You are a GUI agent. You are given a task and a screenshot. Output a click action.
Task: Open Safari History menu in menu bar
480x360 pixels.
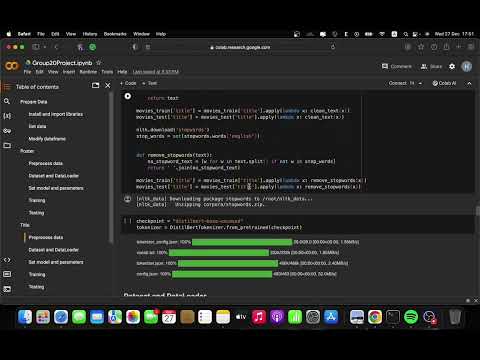pyautogui.click(x=90, y=34)
